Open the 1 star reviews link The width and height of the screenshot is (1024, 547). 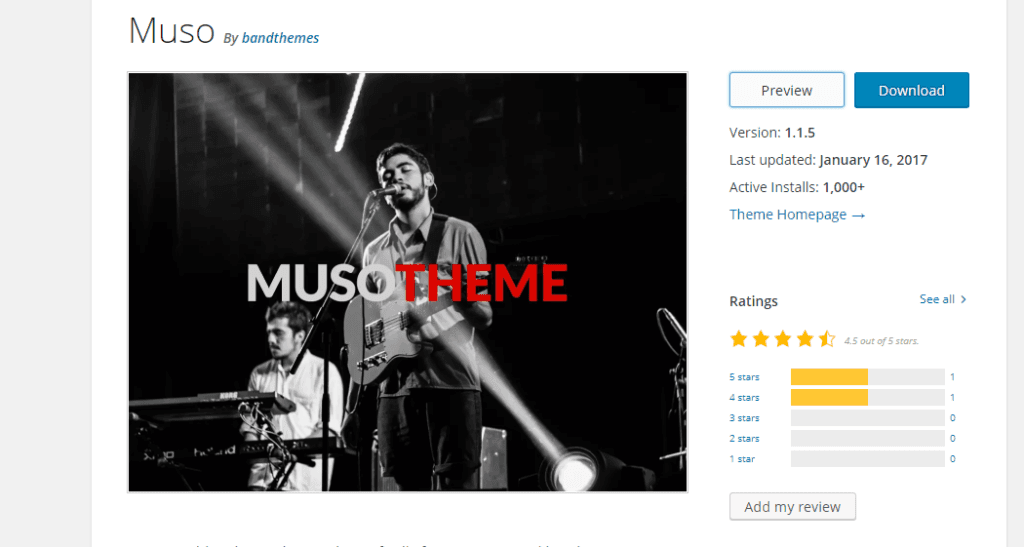coord(742,459)
